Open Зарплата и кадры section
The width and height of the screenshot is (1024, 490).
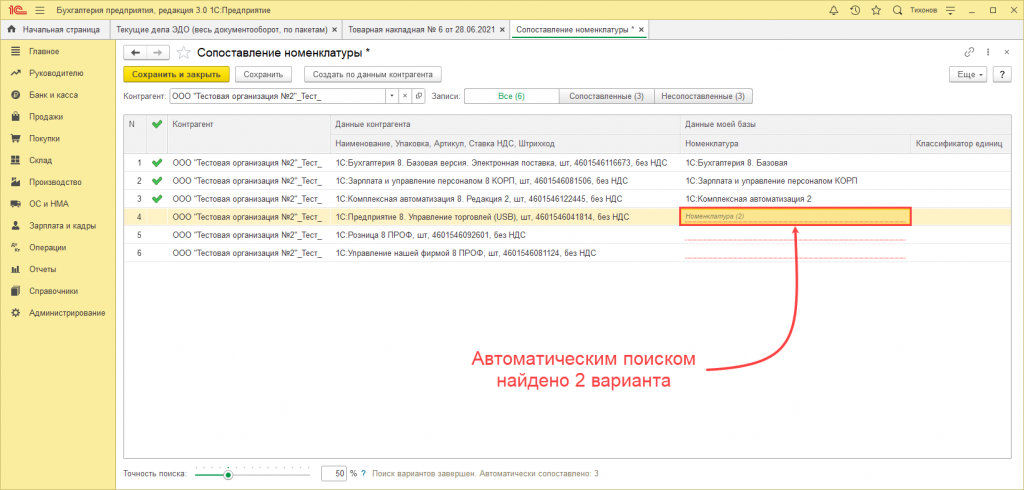(62, 225)
